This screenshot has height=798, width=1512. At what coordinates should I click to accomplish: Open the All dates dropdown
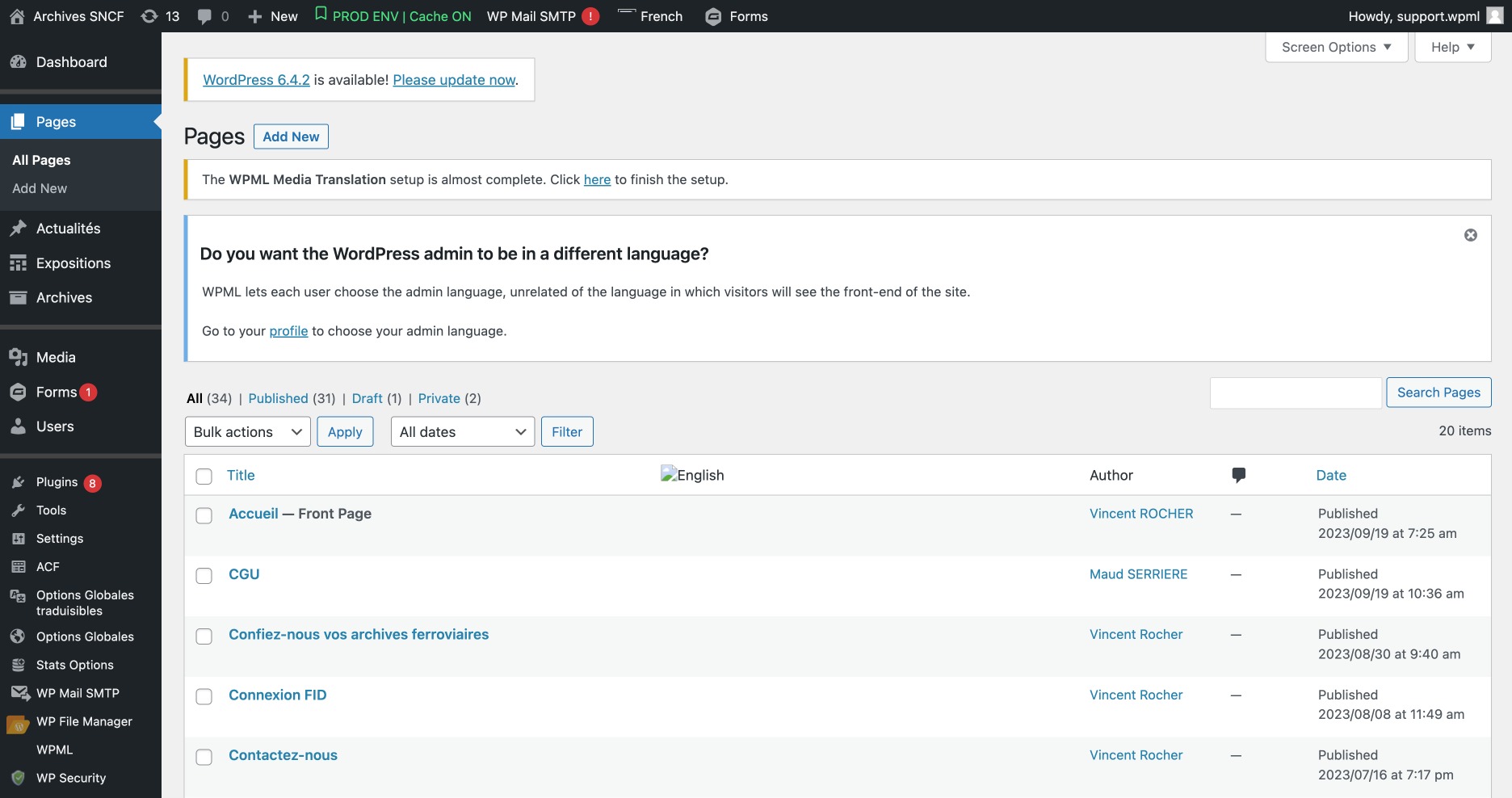(x=463, y=432)
